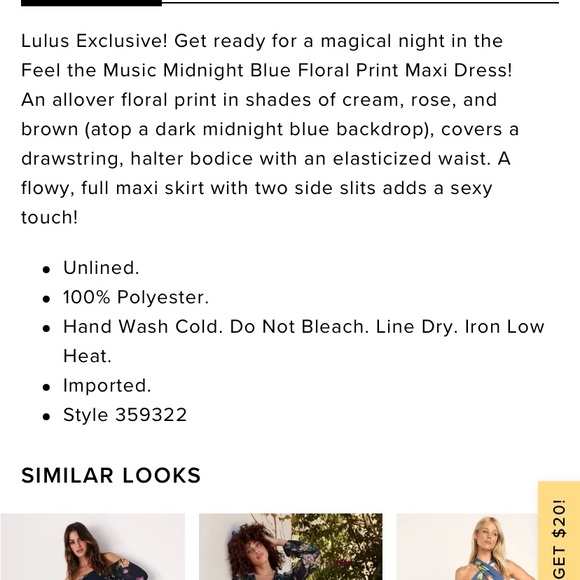Click the Unlined bullet item

[x=101, y=268]
